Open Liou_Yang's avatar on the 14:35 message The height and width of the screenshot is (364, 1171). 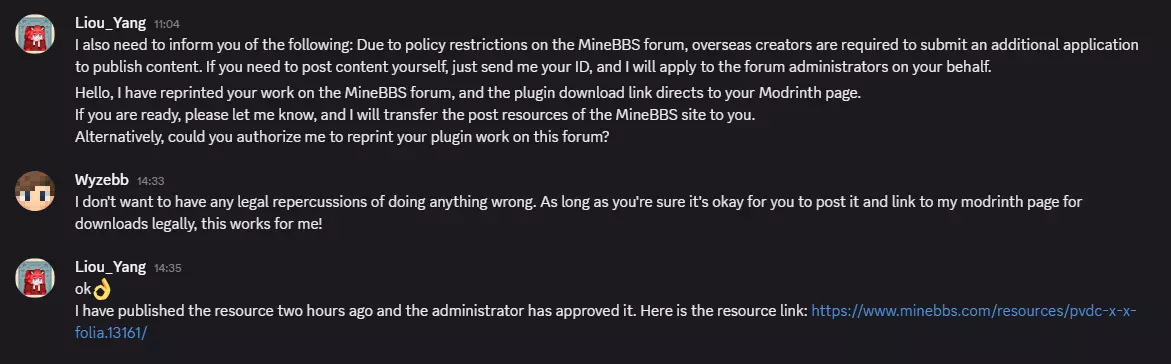35,278
